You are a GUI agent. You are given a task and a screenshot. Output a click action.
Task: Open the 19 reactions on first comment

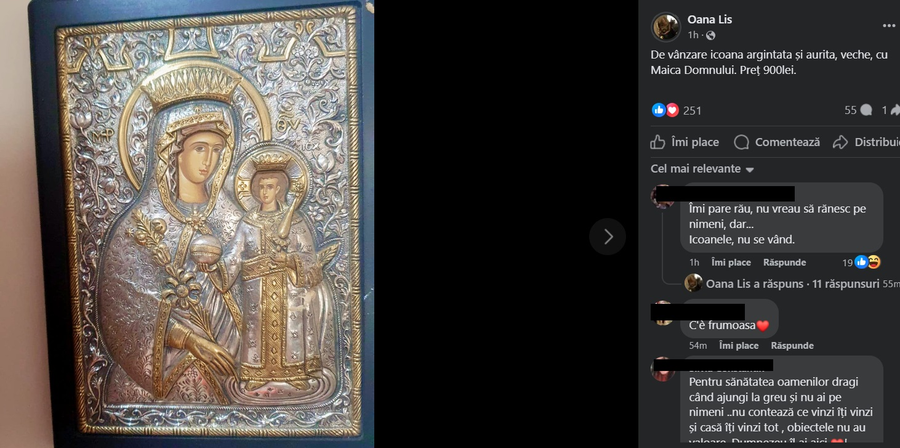pos(861,262)
